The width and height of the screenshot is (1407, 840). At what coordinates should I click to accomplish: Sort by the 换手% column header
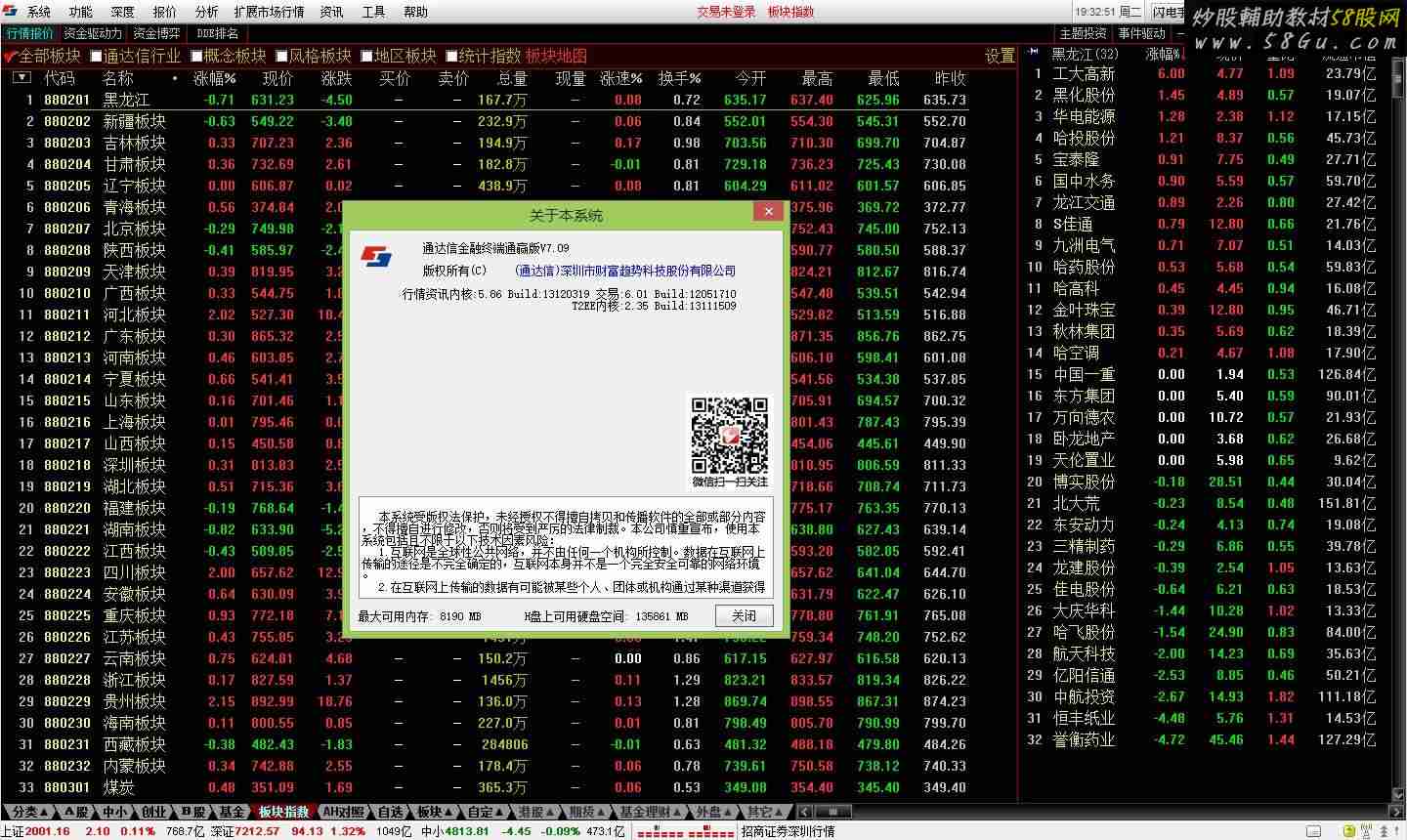click(679, 78)
